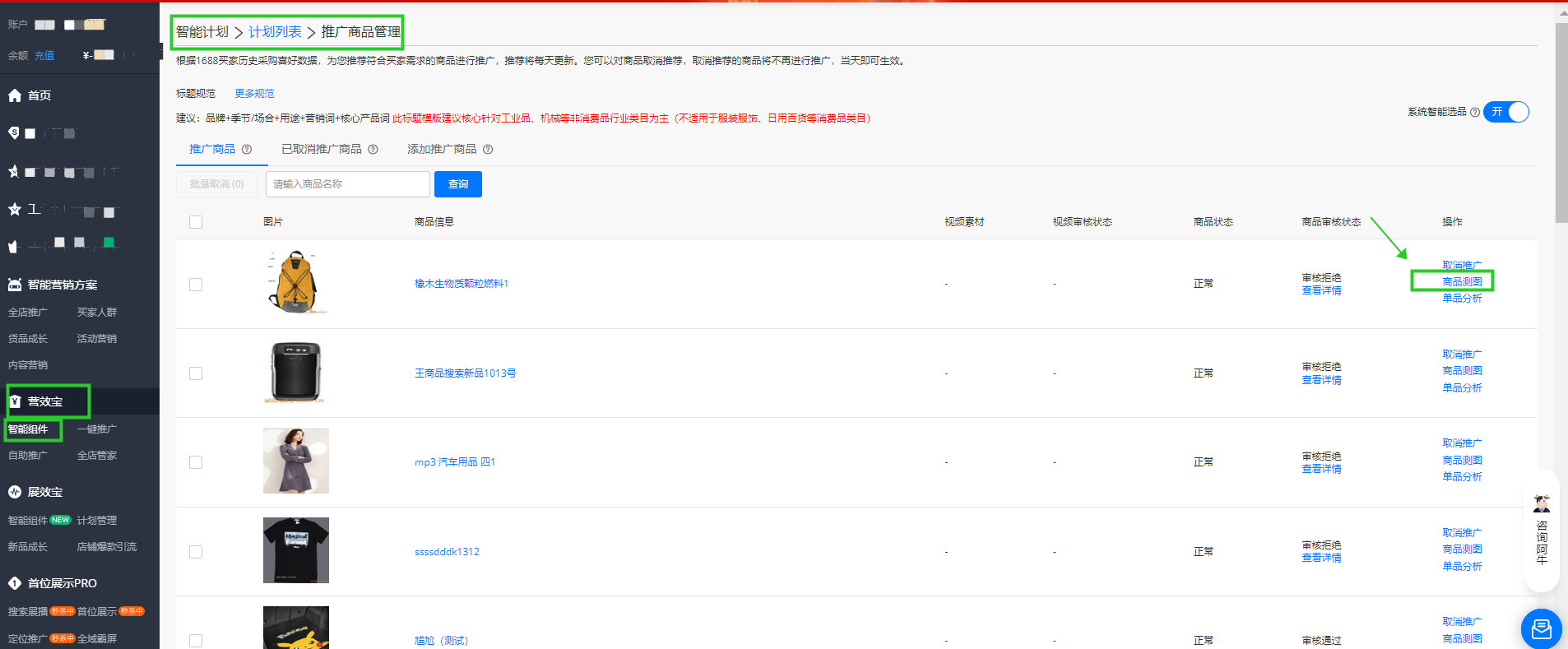Screen dimensions: 1568x649
Task: Click the 首位展示PRO sidebar icon
Action: pos(15,583)
